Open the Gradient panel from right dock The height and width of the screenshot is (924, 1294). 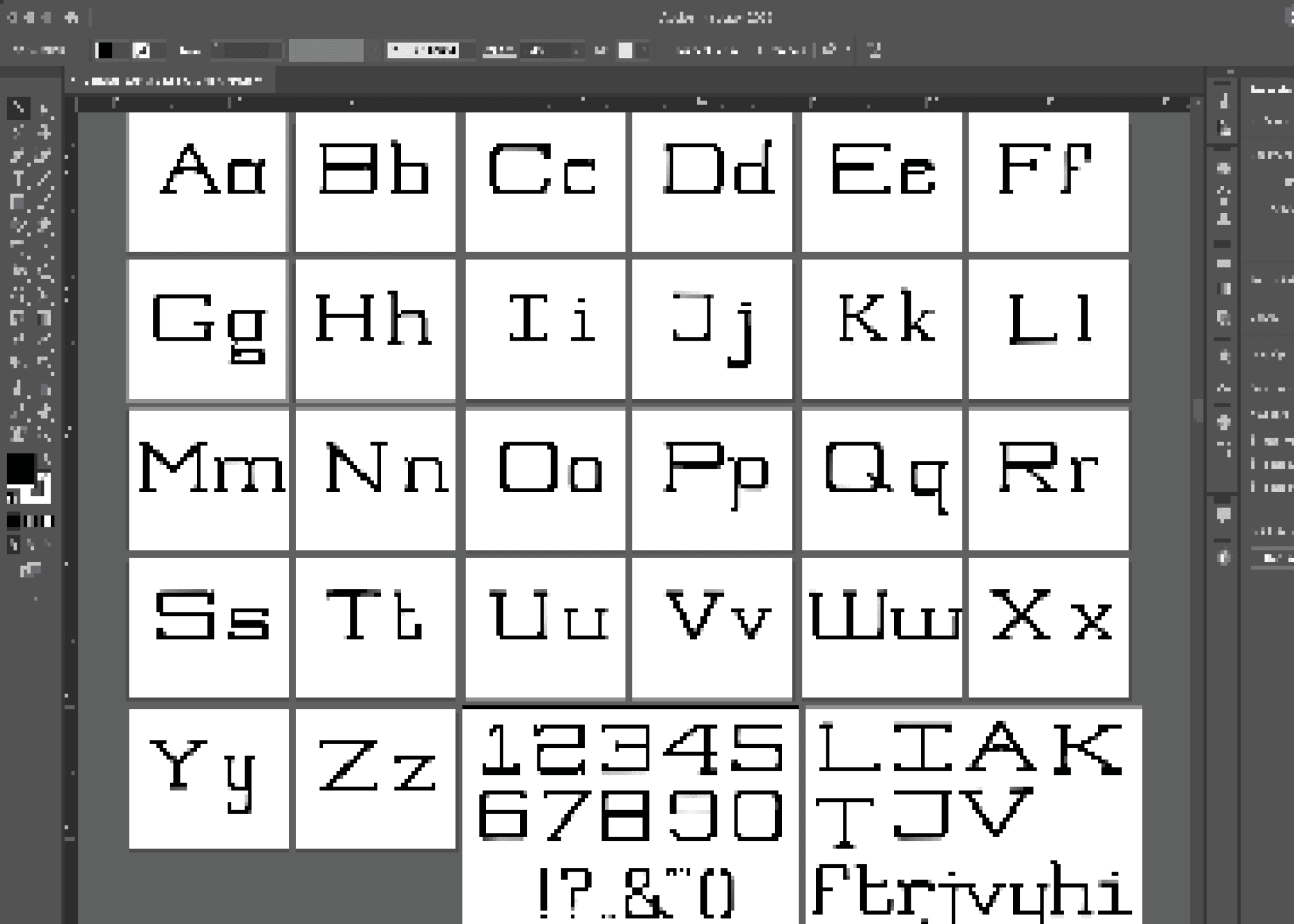point(1224,288)
